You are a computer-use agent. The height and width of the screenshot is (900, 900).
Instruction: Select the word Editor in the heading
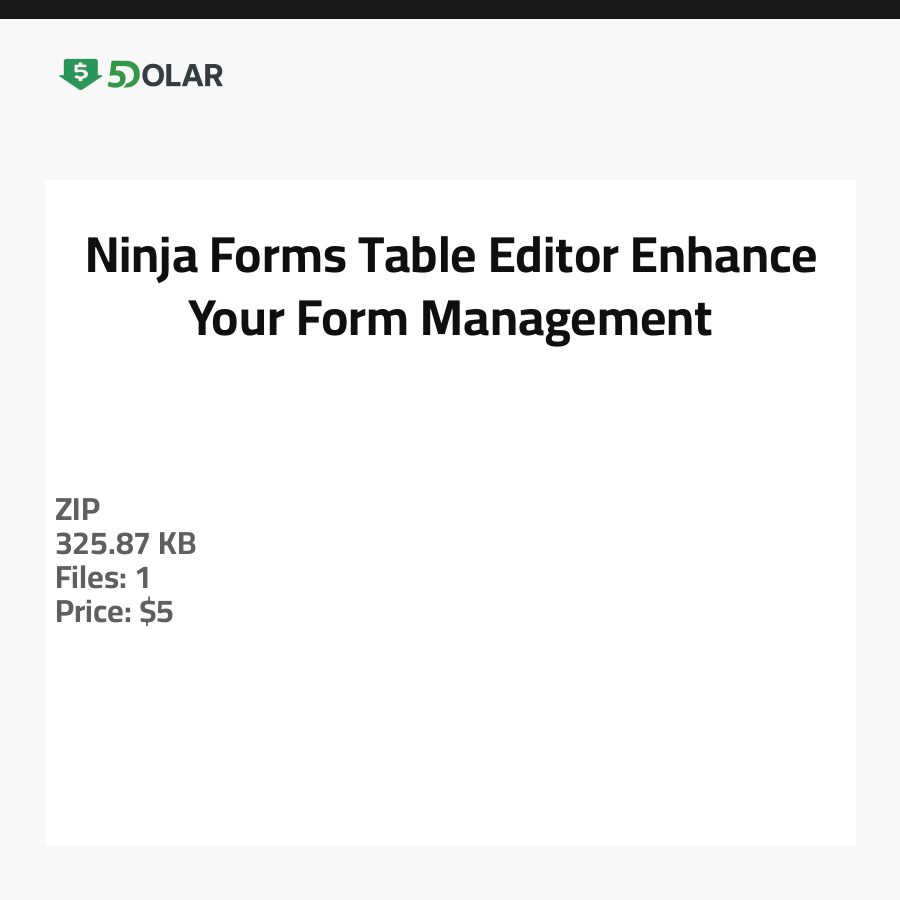pyautogui.click(x=555, y=257)
